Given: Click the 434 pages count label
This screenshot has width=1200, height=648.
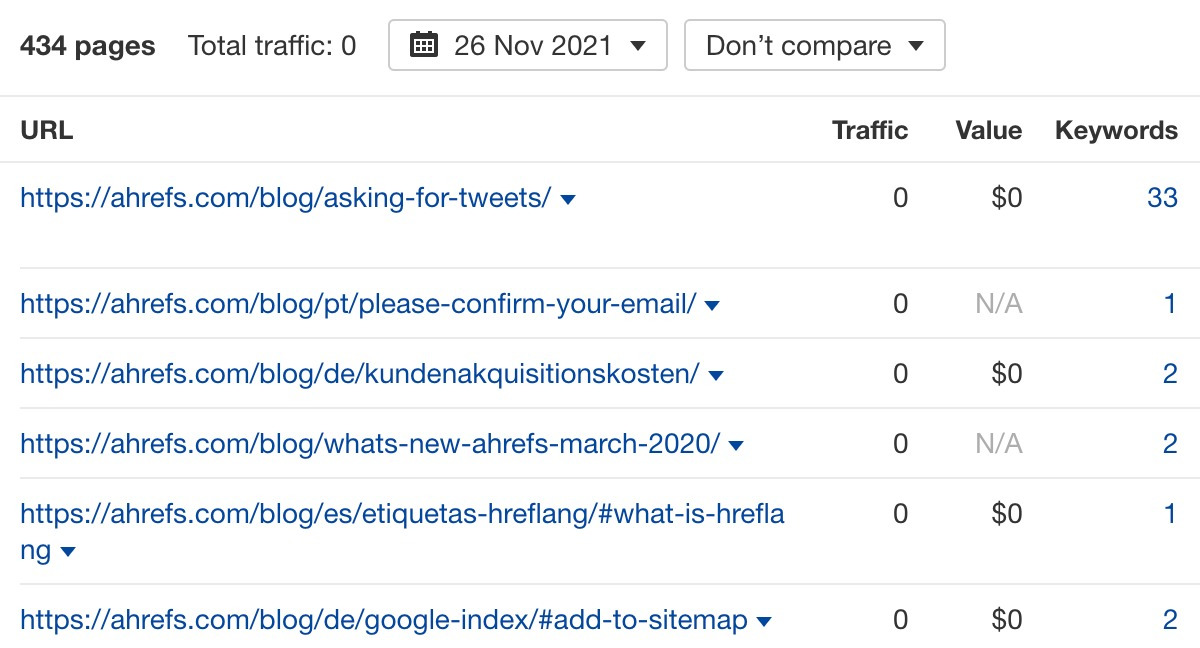Looking at the screenshot, I should click(85, 45).
